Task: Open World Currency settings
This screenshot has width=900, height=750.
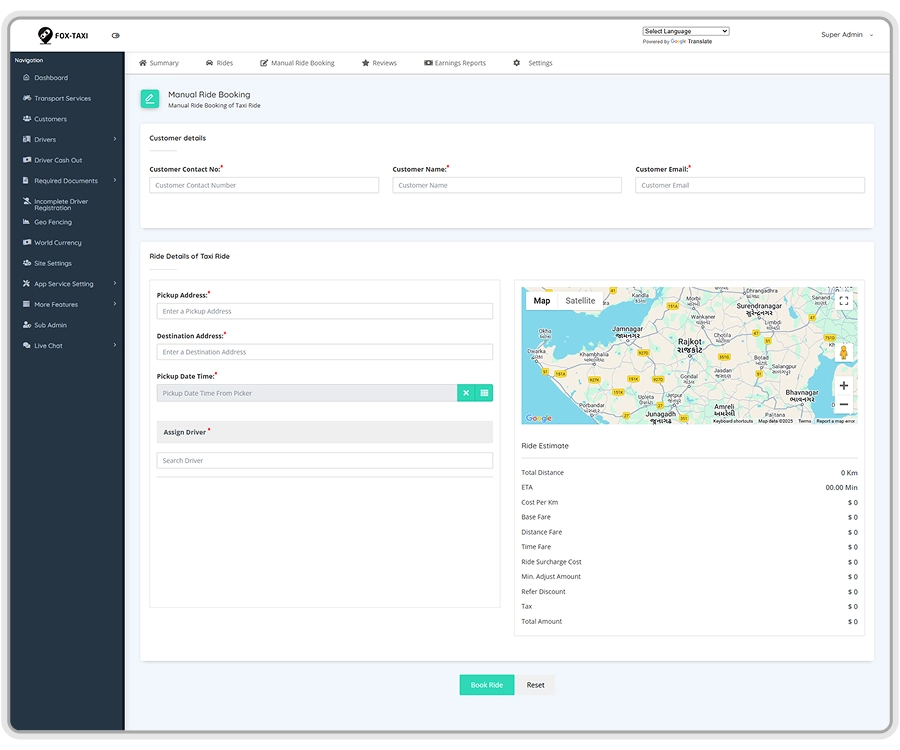Action: 57,243
